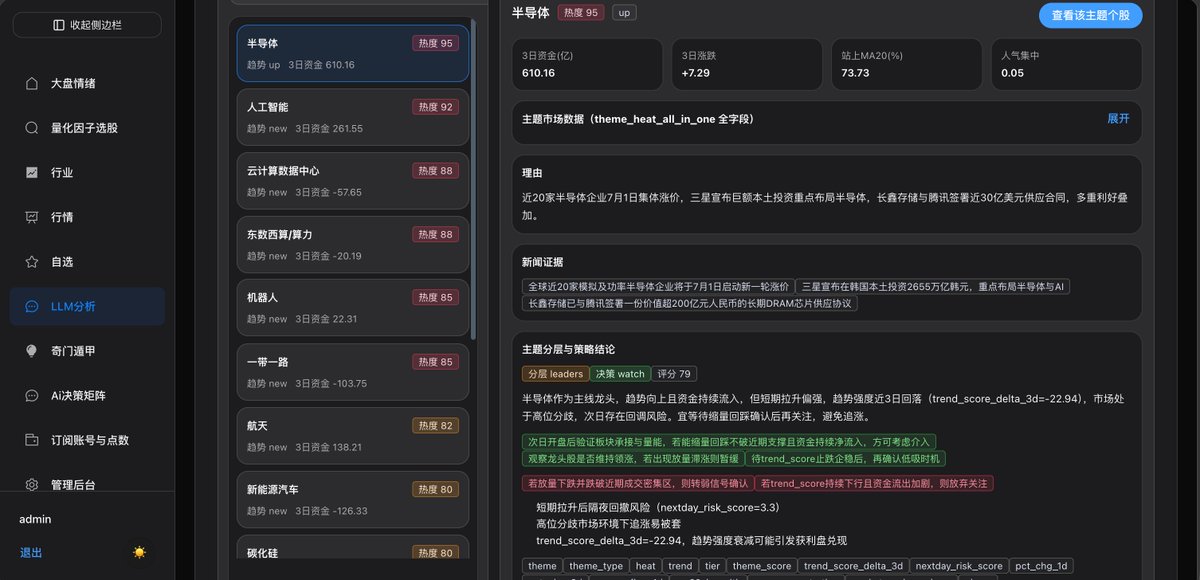1200x580 pixels.
Task: Click the chat icon beside Ai决策矩阵
Action: tap(32, 396)
